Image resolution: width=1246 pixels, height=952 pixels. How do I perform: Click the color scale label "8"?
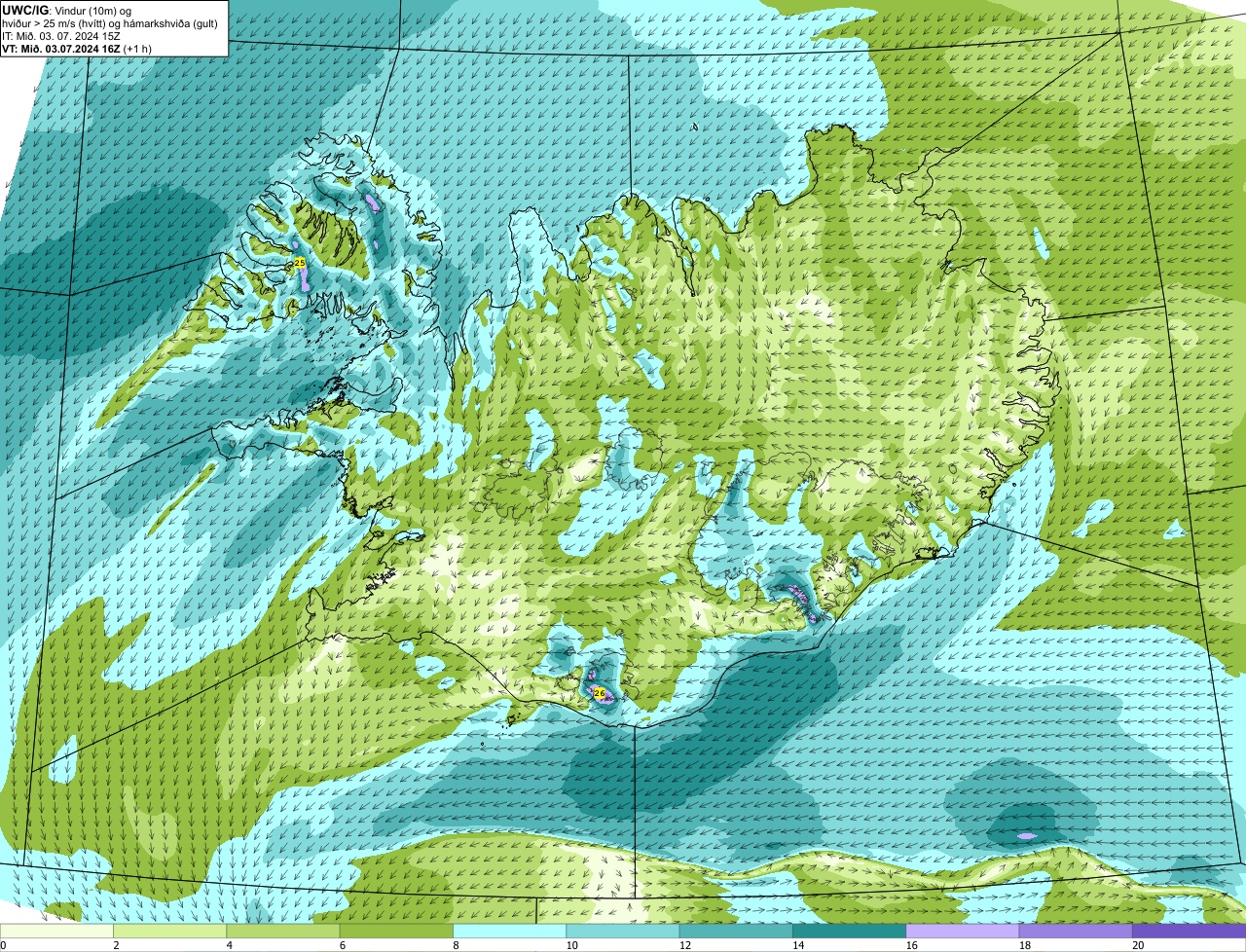click(x=455, y=945)
